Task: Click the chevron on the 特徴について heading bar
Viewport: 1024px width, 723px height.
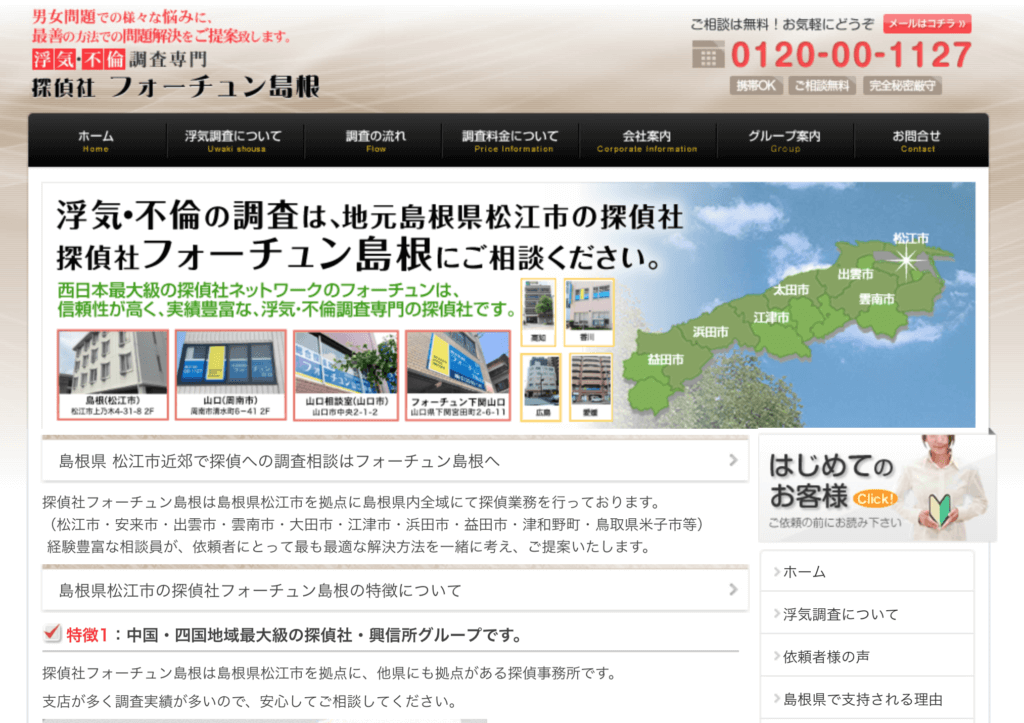Action: tap(733, 589)
